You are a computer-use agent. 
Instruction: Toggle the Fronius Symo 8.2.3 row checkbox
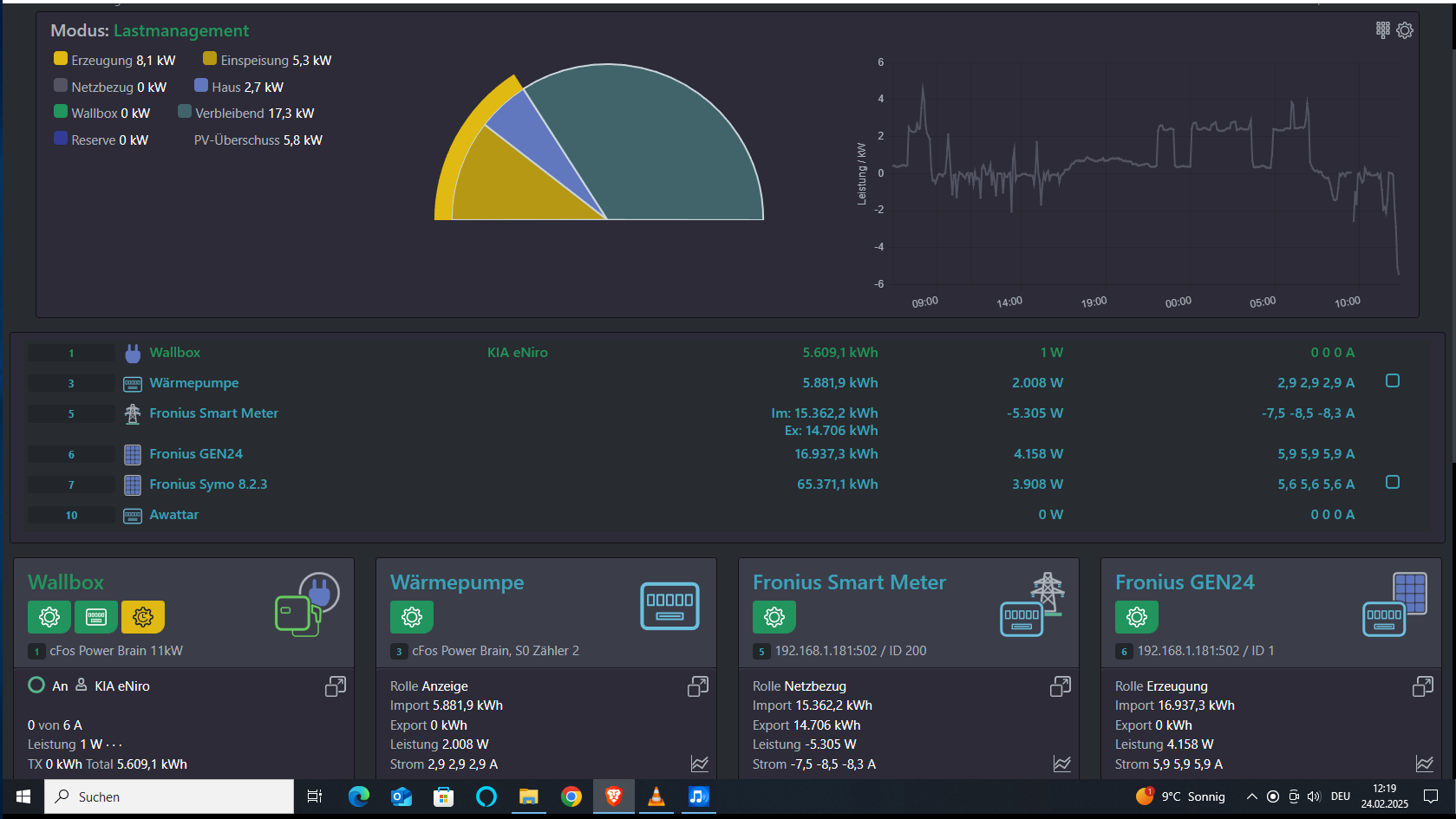1393,482
